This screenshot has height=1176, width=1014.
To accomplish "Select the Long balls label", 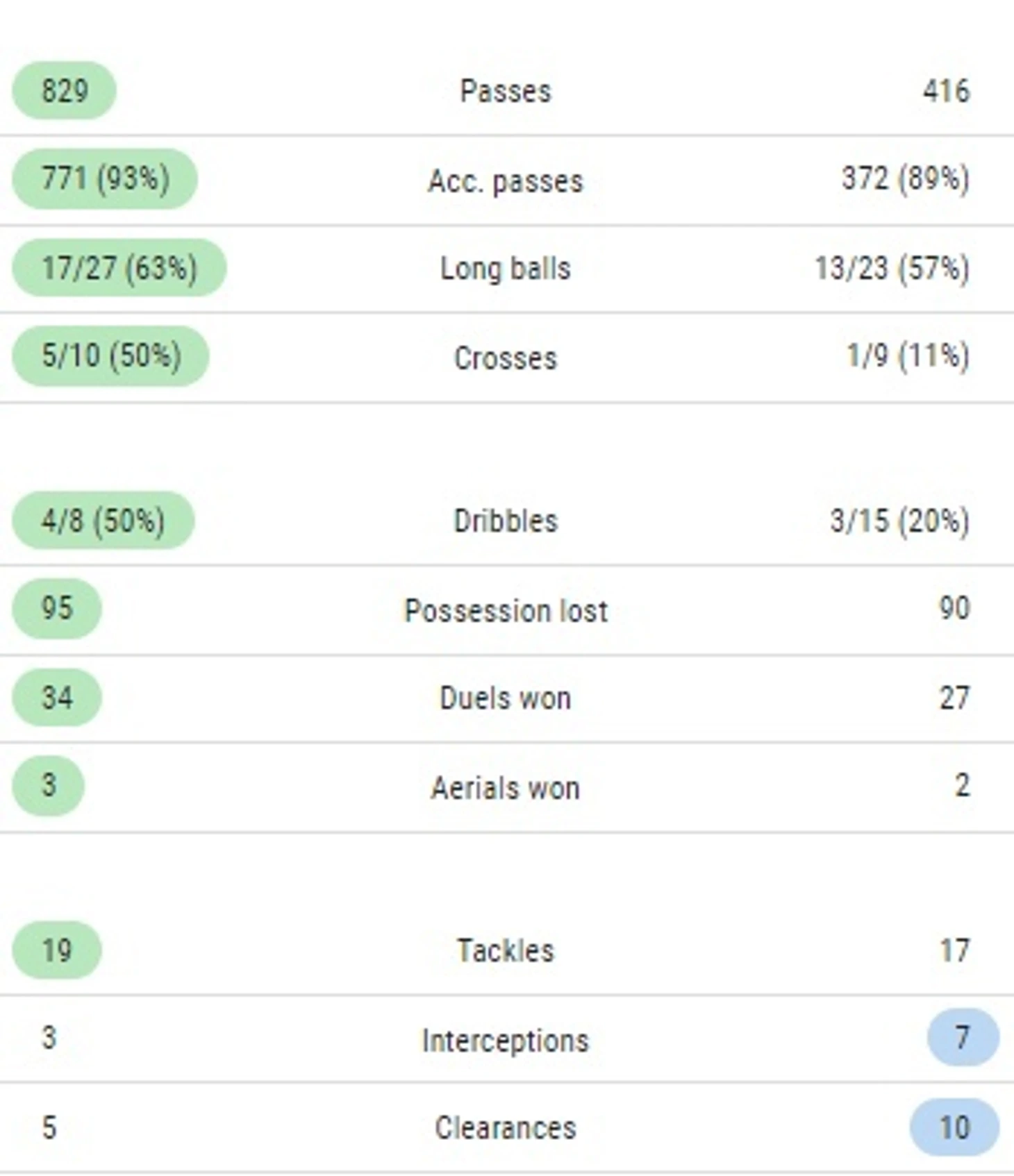I will click(506, 269).
